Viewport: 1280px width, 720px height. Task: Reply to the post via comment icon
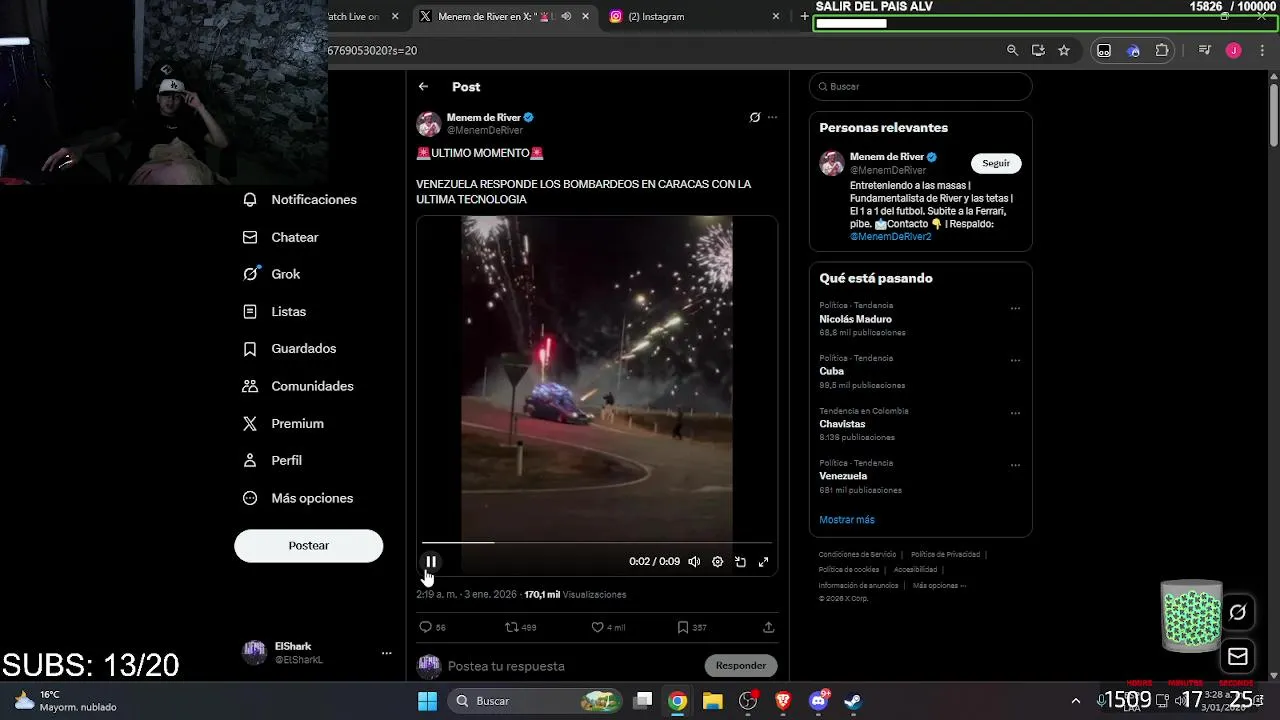click(425, 627)
